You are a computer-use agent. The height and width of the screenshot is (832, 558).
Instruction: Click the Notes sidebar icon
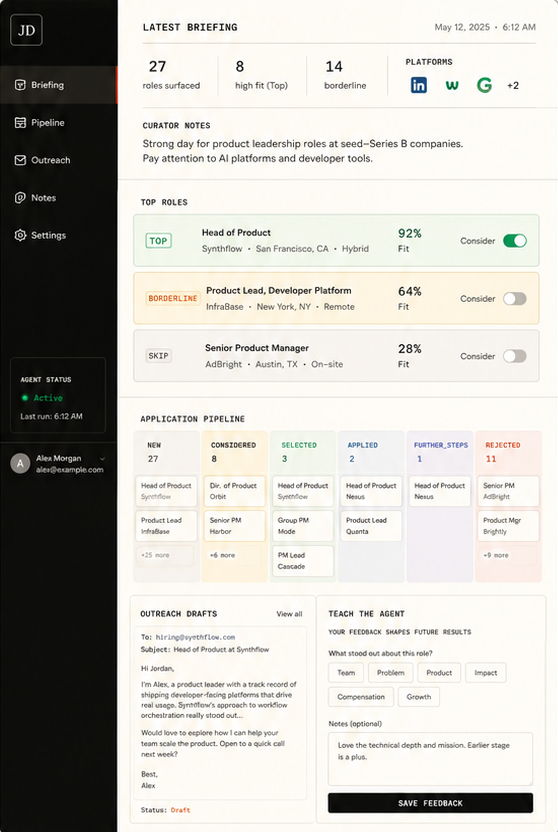[x=20, y=198]
